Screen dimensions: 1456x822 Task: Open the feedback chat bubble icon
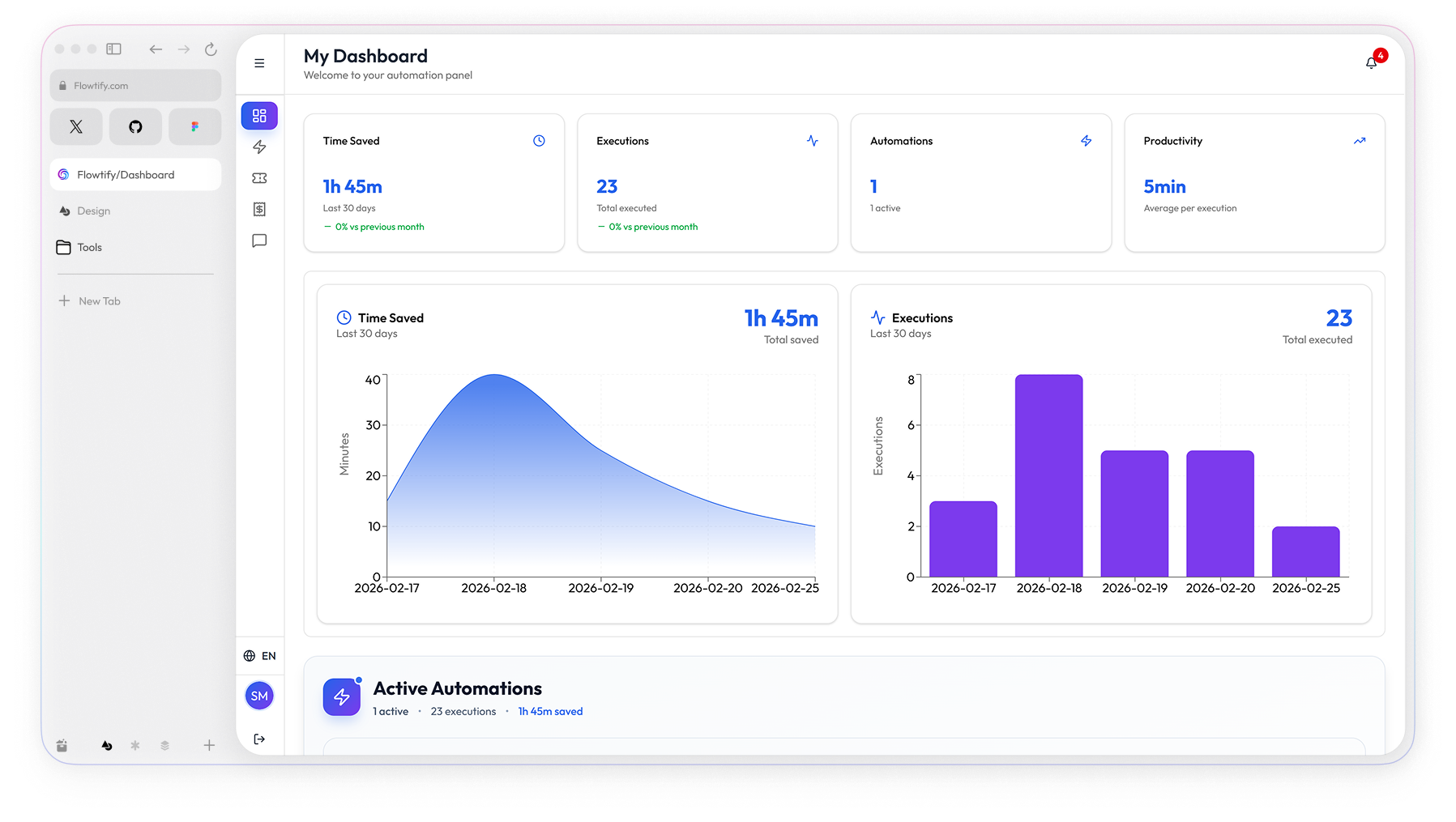coord(259,241)
